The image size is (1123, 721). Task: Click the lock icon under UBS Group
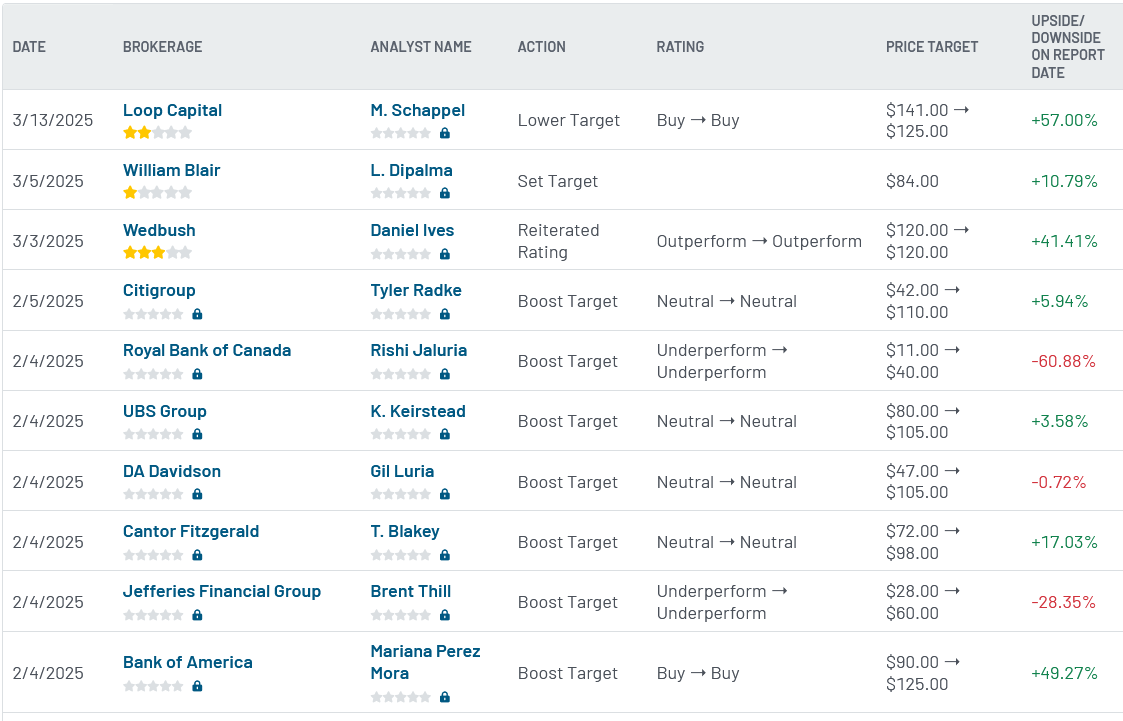(x=198, y=435)
